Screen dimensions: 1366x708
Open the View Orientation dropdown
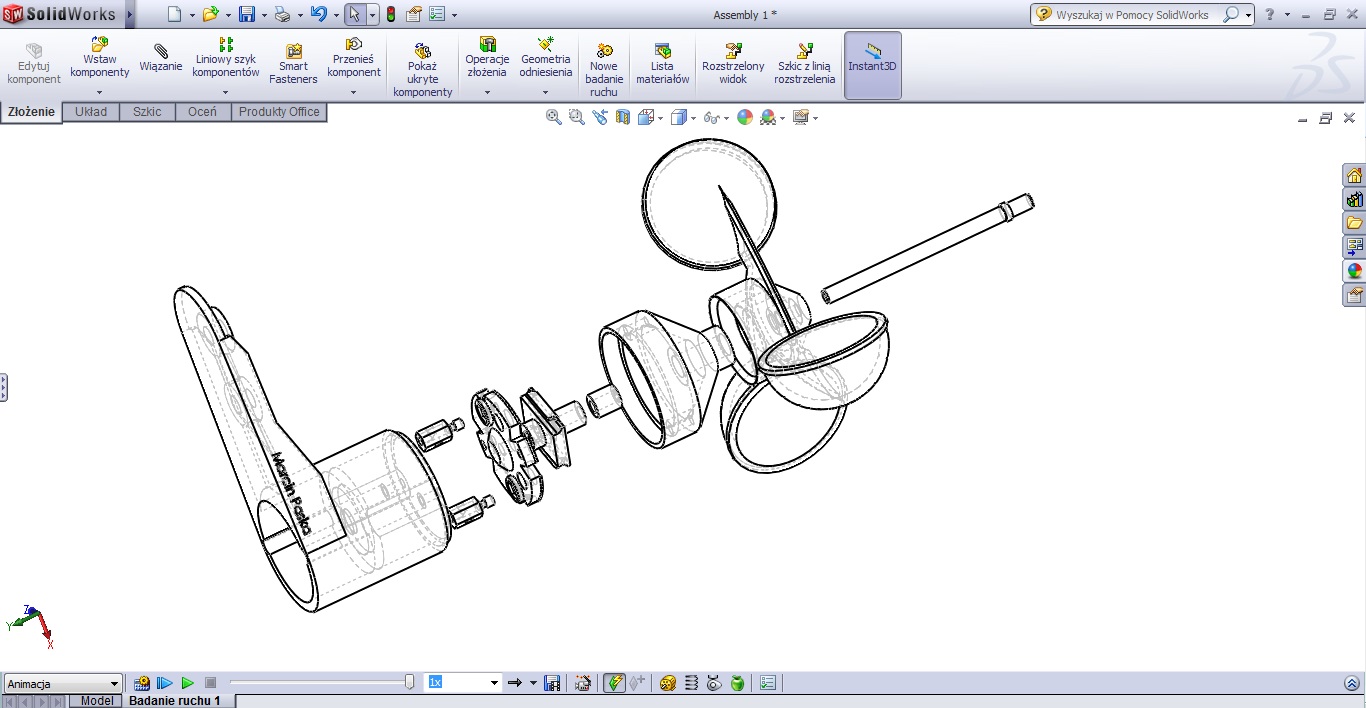[659, 118]
